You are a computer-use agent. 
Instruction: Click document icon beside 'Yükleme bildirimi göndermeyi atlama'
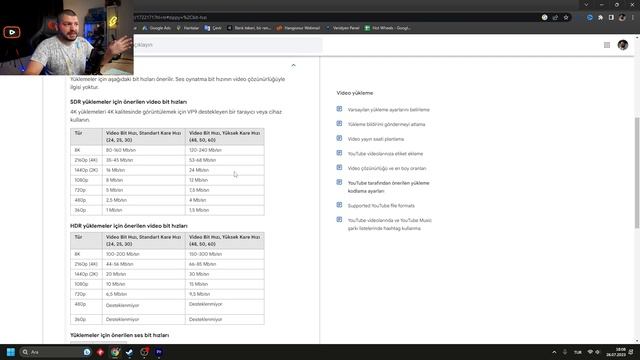point(339,124)
